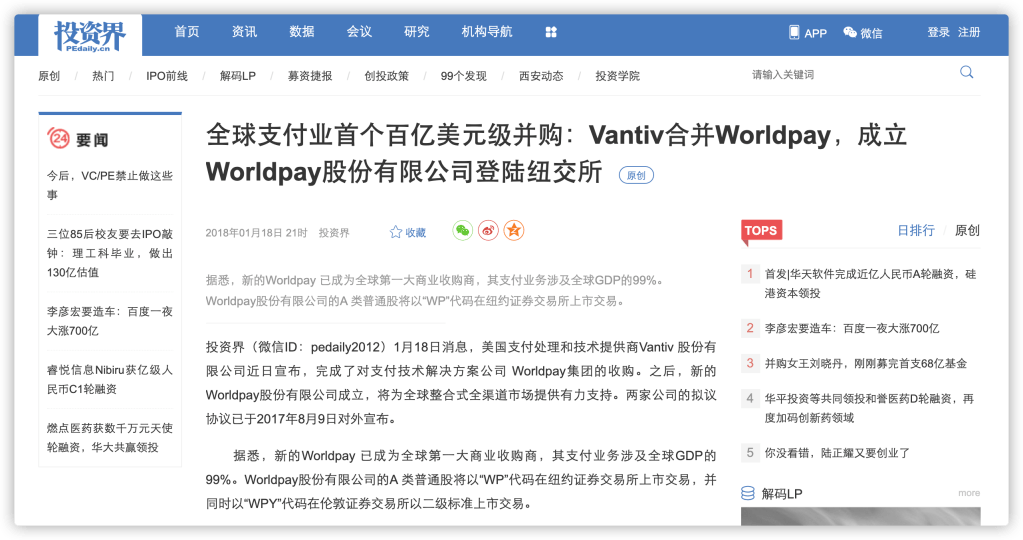Open the 机构导航 menu item
This screenshot has height=540, width=1023.
tap(487, 32)
